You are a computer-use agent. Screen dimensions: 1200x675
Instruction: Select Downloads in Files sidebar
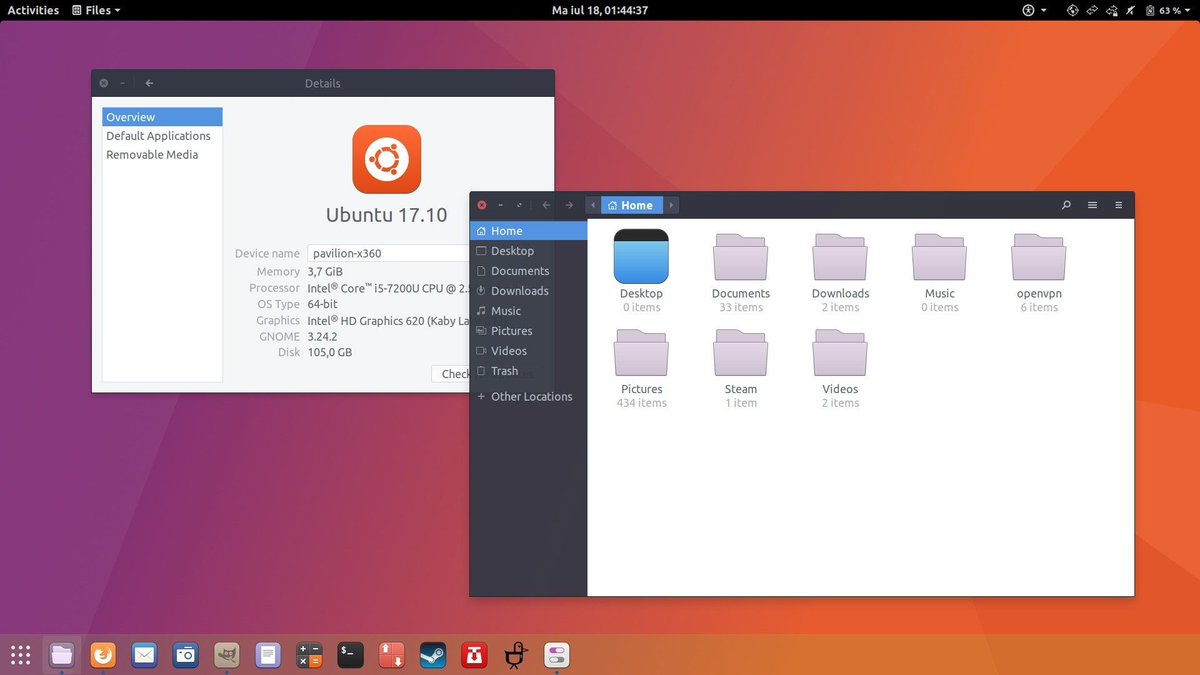click(528, 291)
